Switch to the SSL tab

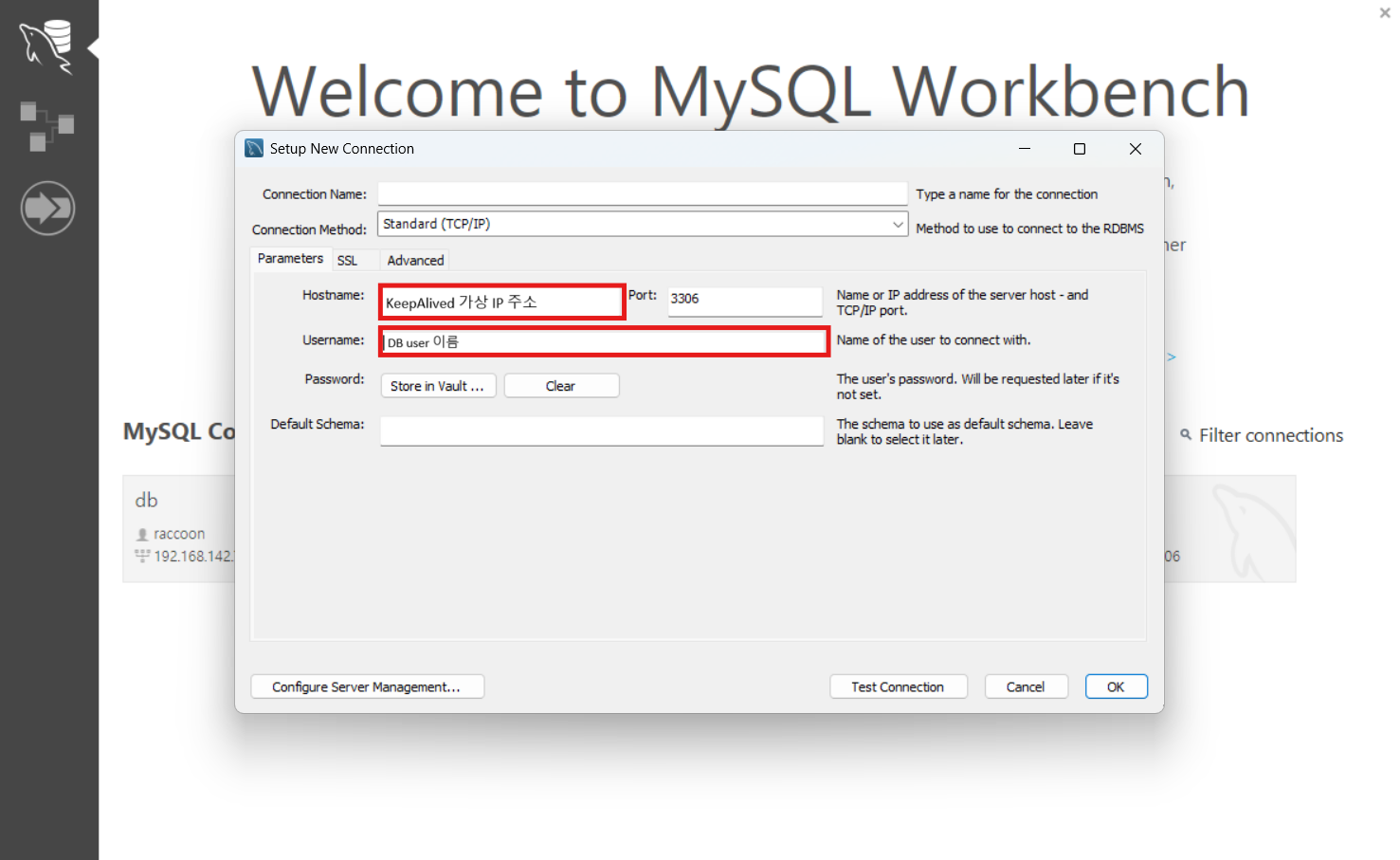pos(347,260)
